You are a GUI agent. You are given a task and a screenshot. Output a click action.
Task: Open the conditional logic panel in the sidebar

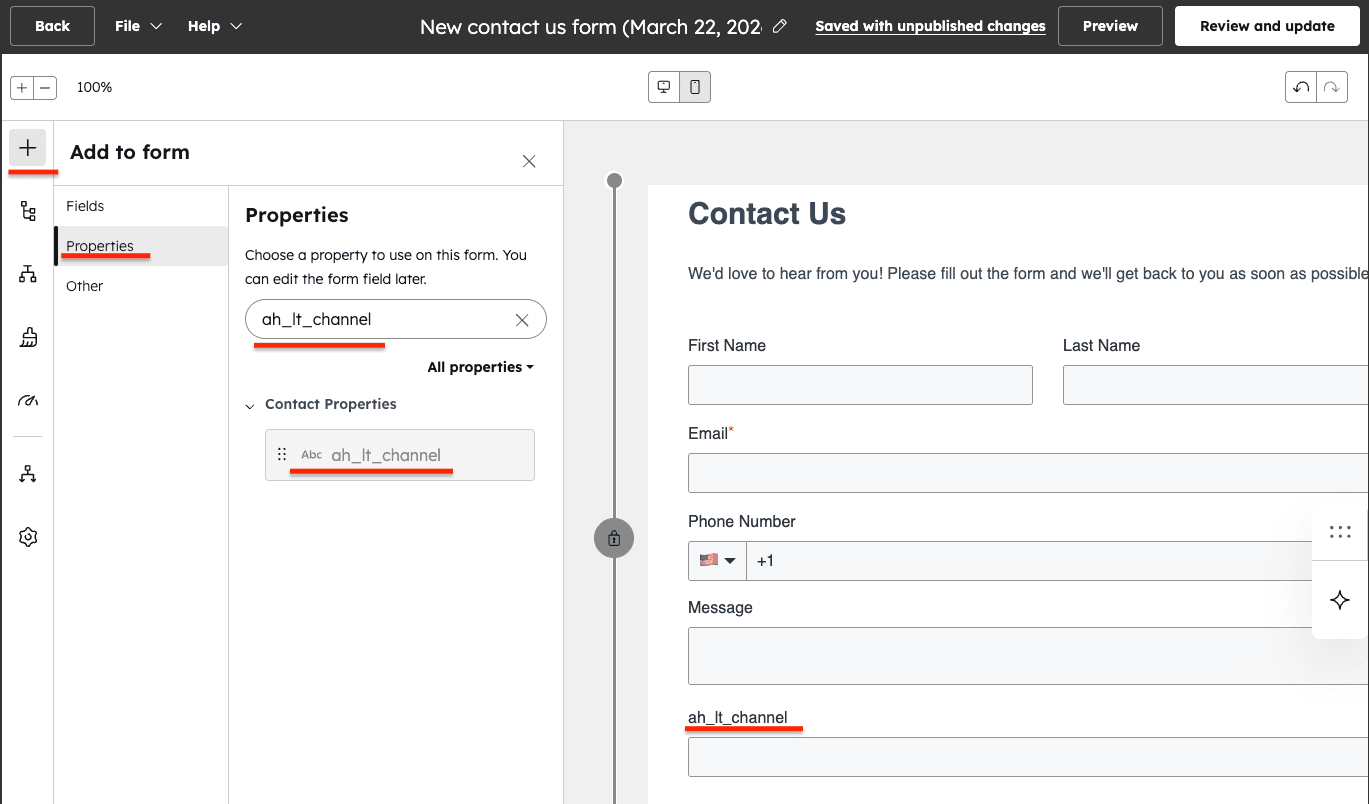(x=28, y=273)
